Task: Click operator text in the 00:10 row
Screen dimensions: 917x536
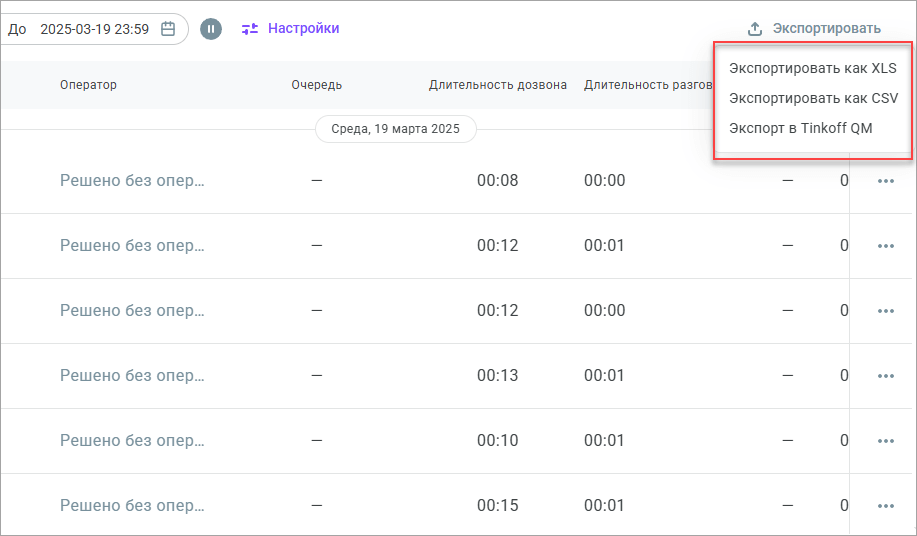Action: (132, 440)
